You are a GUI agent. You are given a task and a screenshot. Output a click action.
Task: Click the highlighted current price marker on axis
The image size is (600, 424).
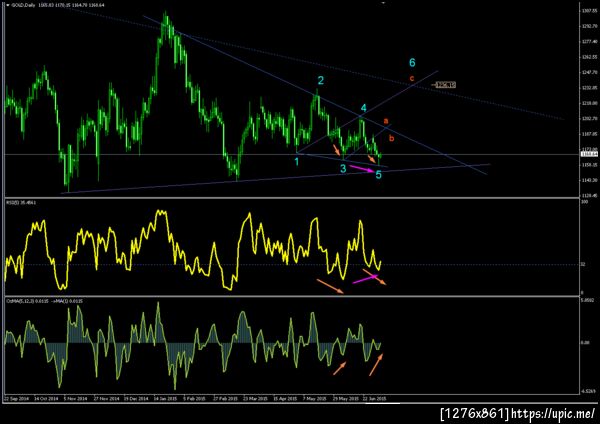[x=589, y=154]
